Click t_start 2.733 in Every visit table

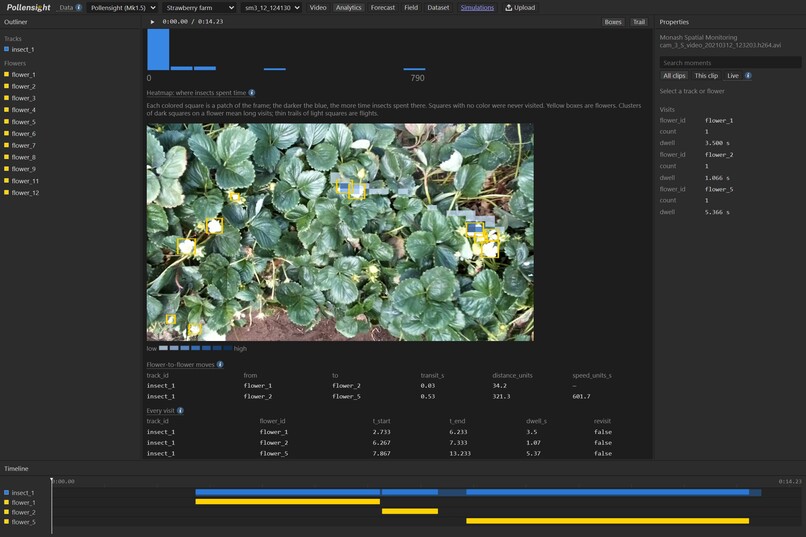(381, 432)
